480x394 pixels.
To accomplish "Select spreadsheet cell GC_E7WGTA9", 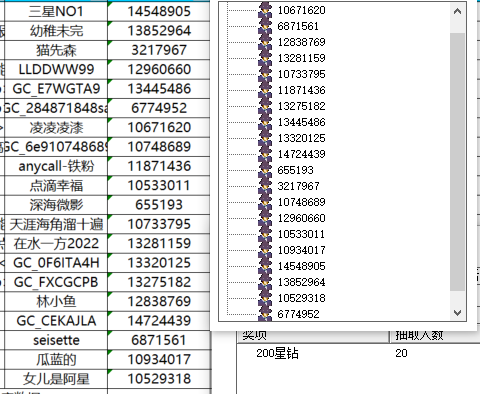I will [x=56, y=89].
